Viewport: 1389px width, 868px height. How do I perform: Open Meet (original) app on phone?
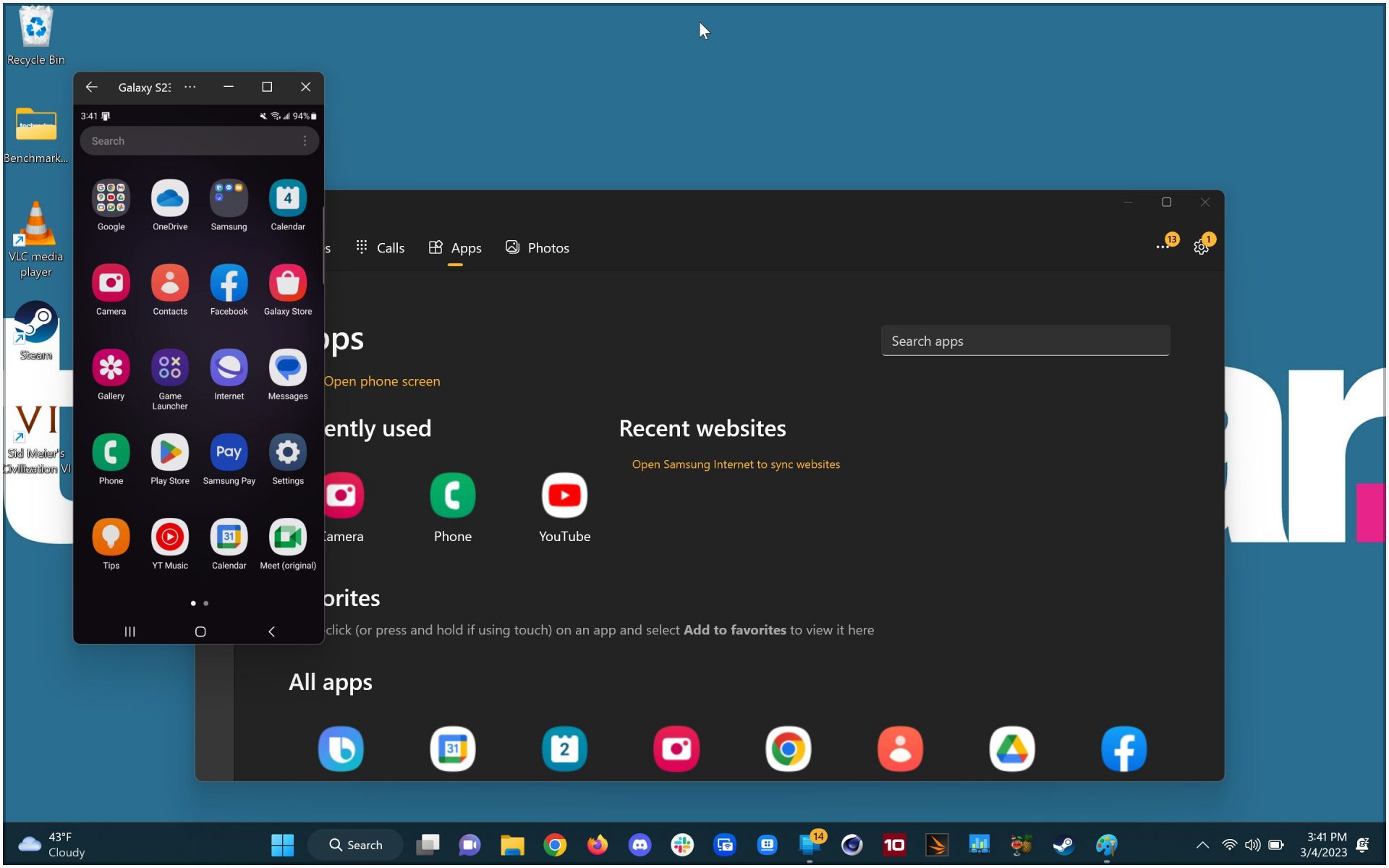tap(288, 537)
